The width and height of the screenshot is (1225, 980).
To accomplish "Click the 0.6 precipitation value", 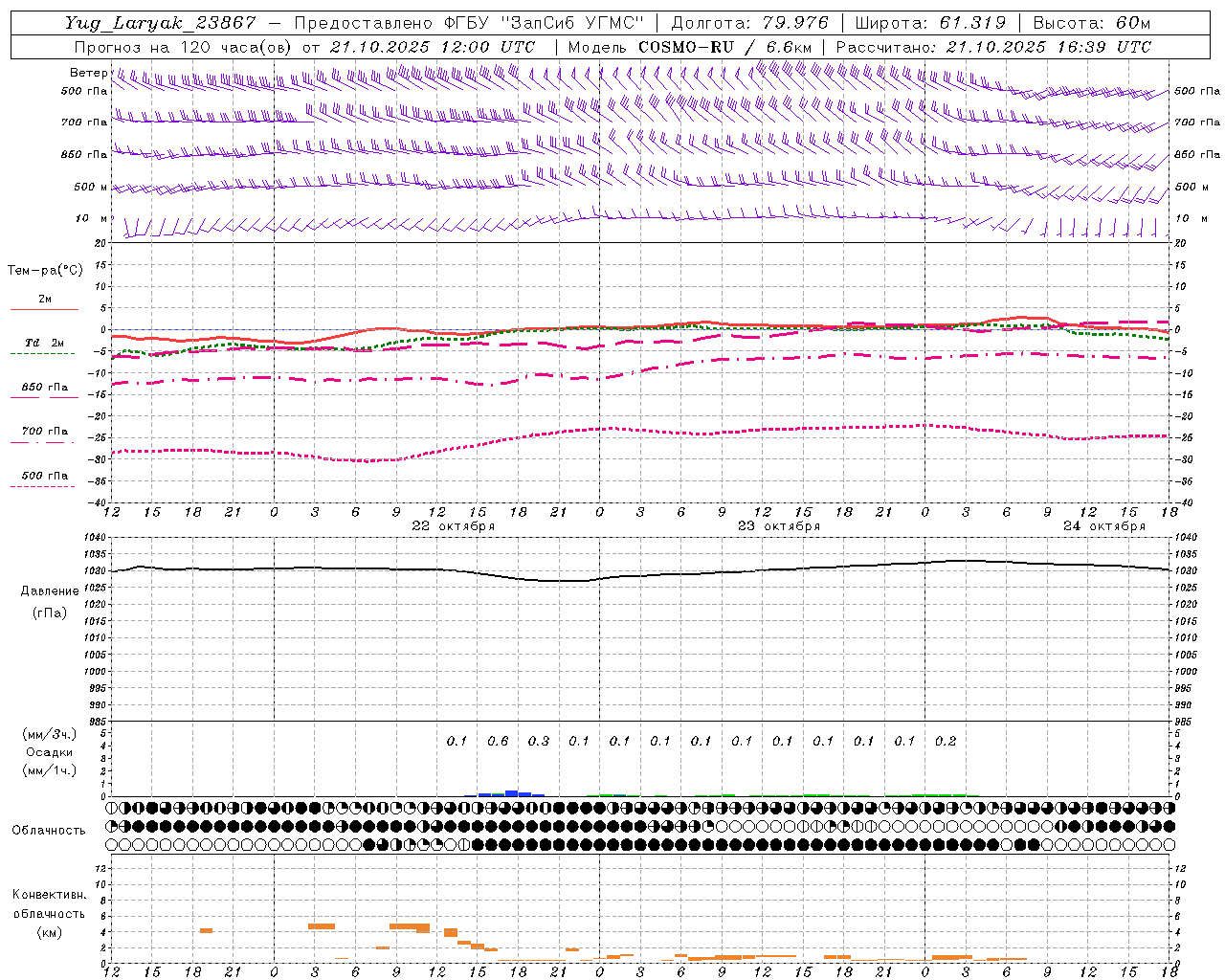I will tap(498, 742).
